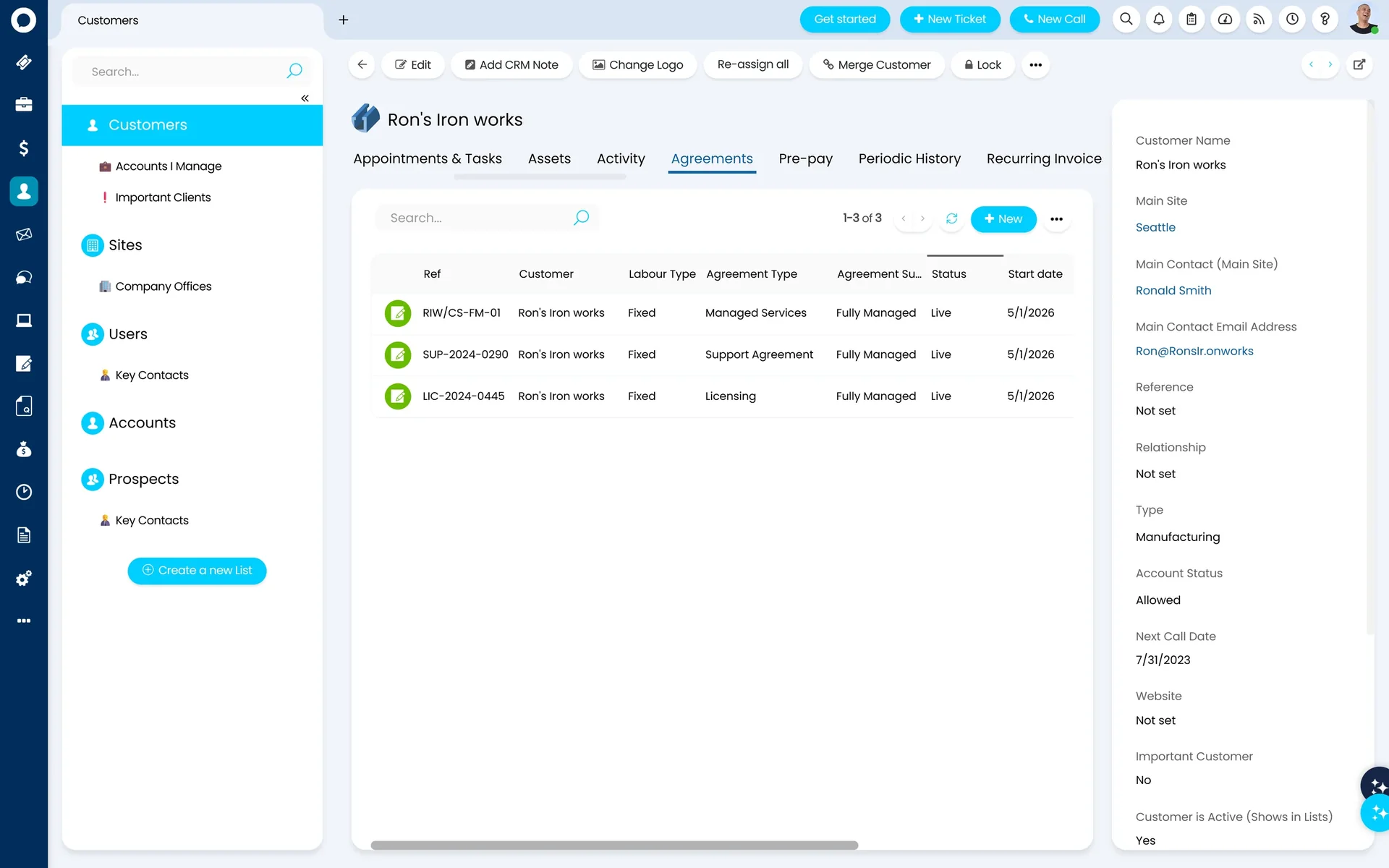Open more customer actions ellipsis menu
This screenshot has height=868, width=1389.
coord(1036,64)
